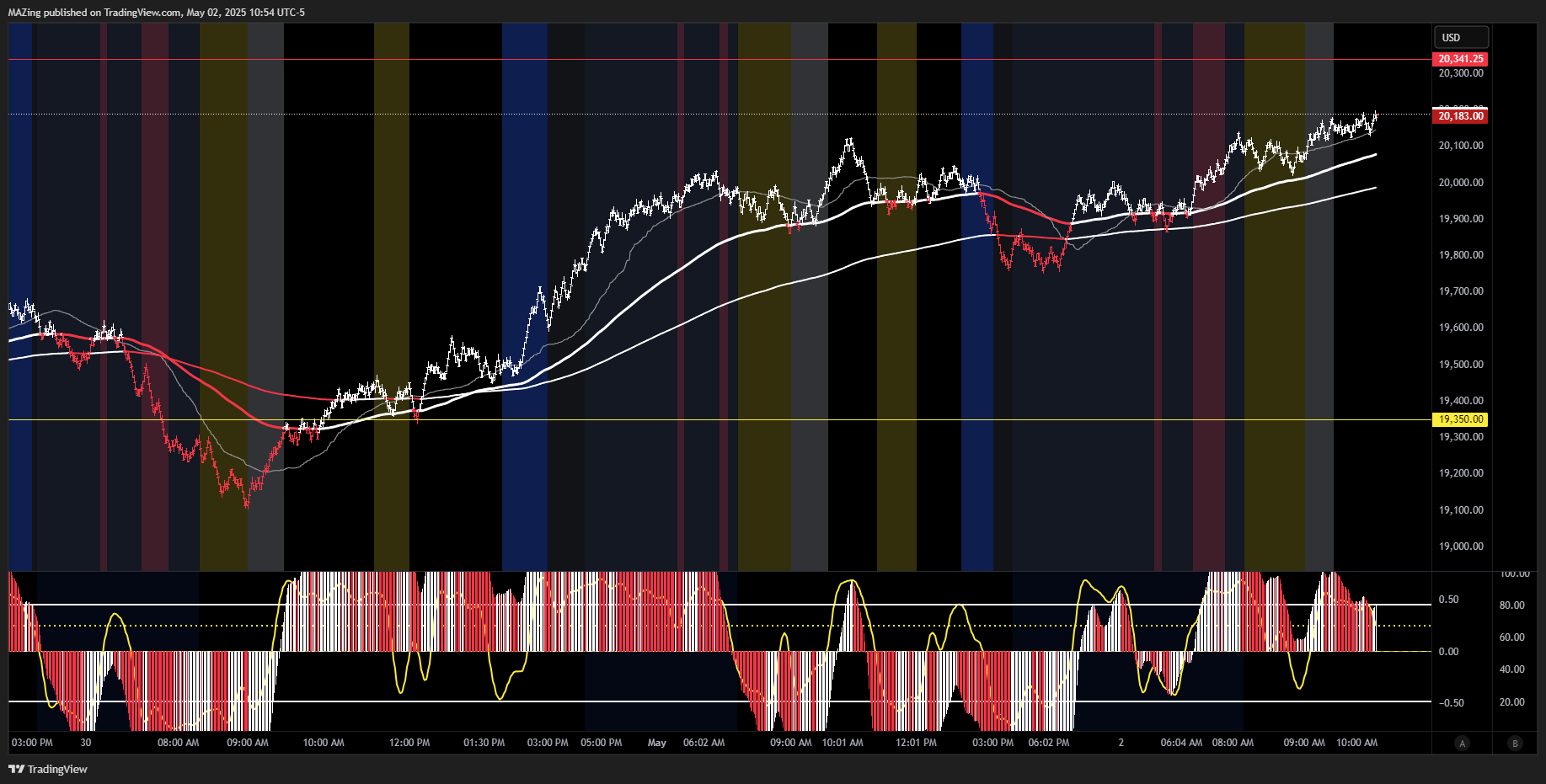Click the 20.00 oscillator scale value
The width and height of the screenshot is (1546, 784).
click(1511, 702)
